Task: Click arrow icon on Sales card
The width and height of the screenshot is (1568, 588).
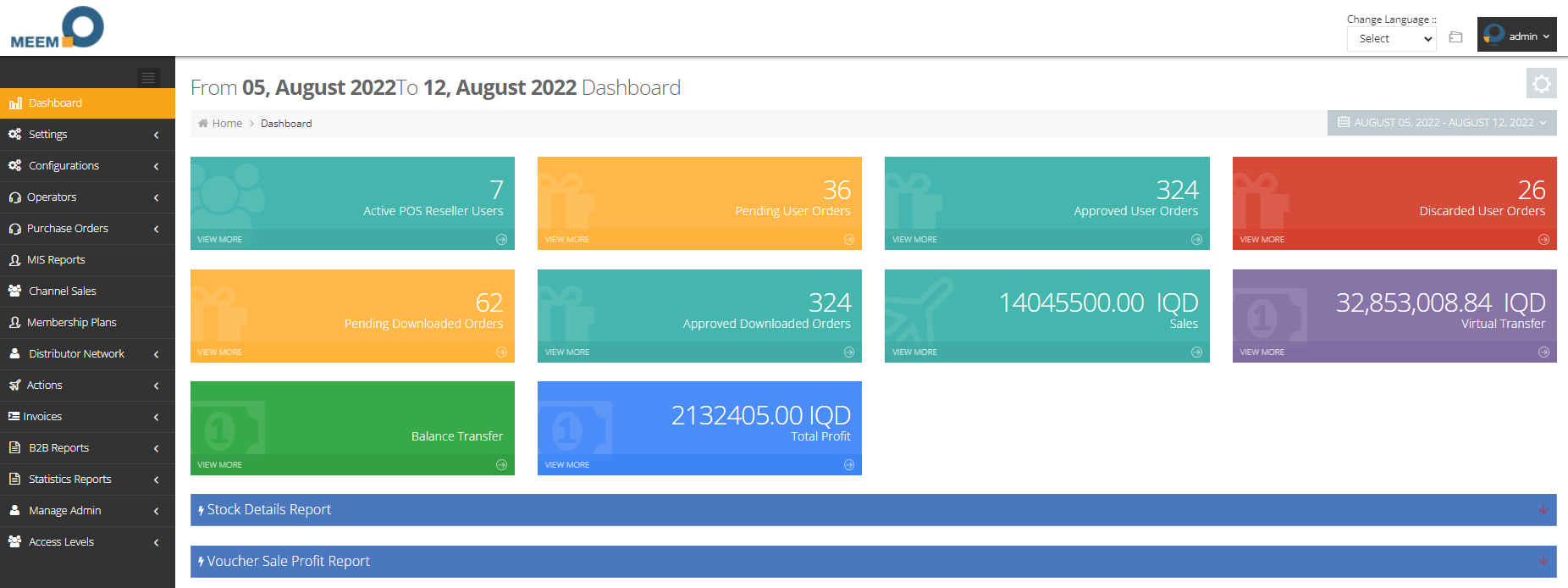Action: pos(1196,352)
